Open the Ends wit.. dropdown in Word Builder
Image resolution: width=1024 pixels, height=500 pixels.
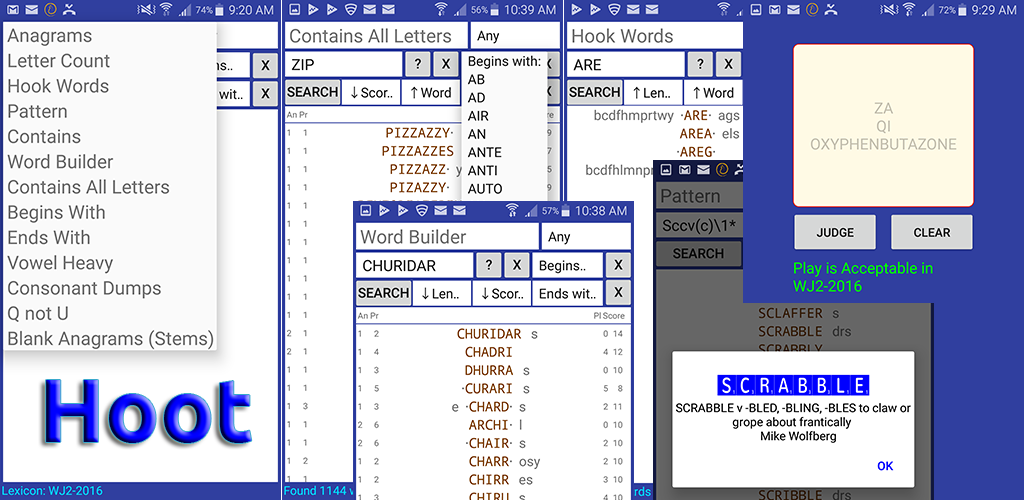(x=568, y=293)
